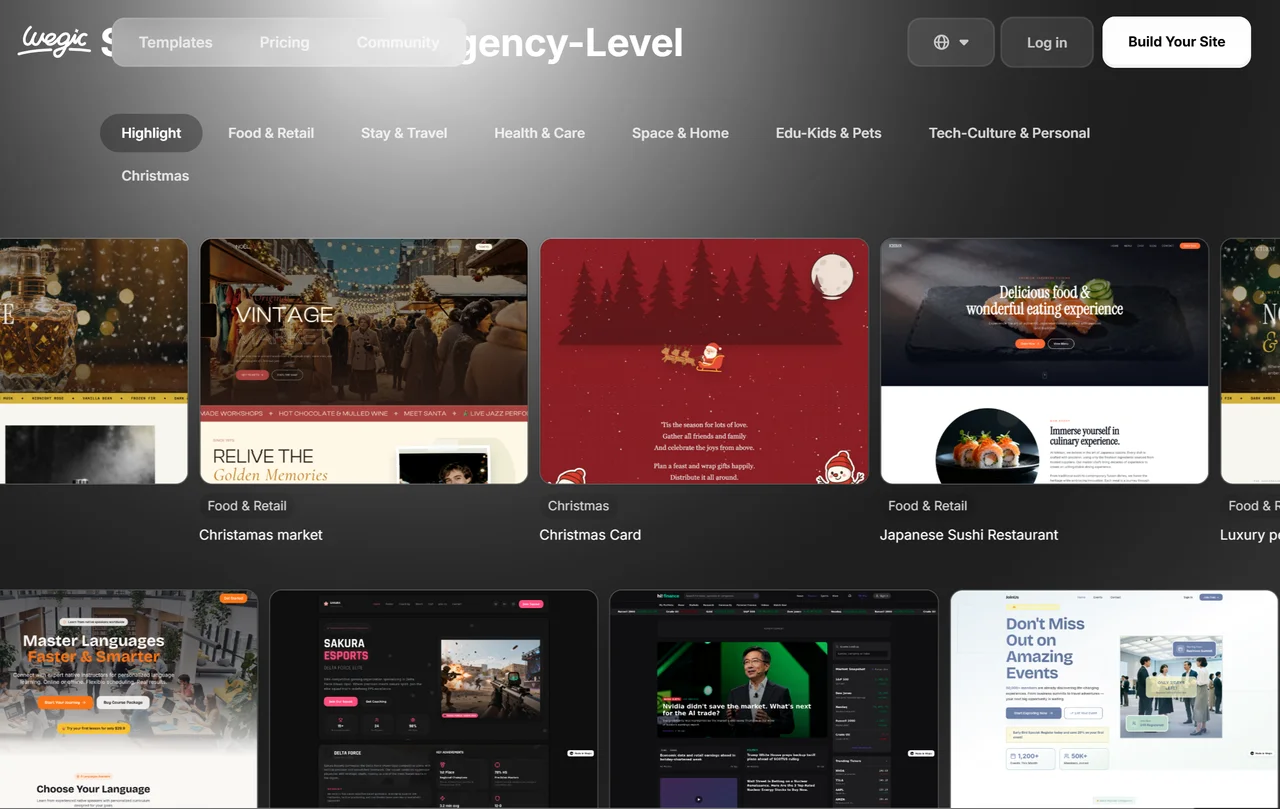Image resolution: width=1280 pixels, height=809 pixels.
Task: Select the Edu-Kids & Pets filter
Action: tap(828, 132)
